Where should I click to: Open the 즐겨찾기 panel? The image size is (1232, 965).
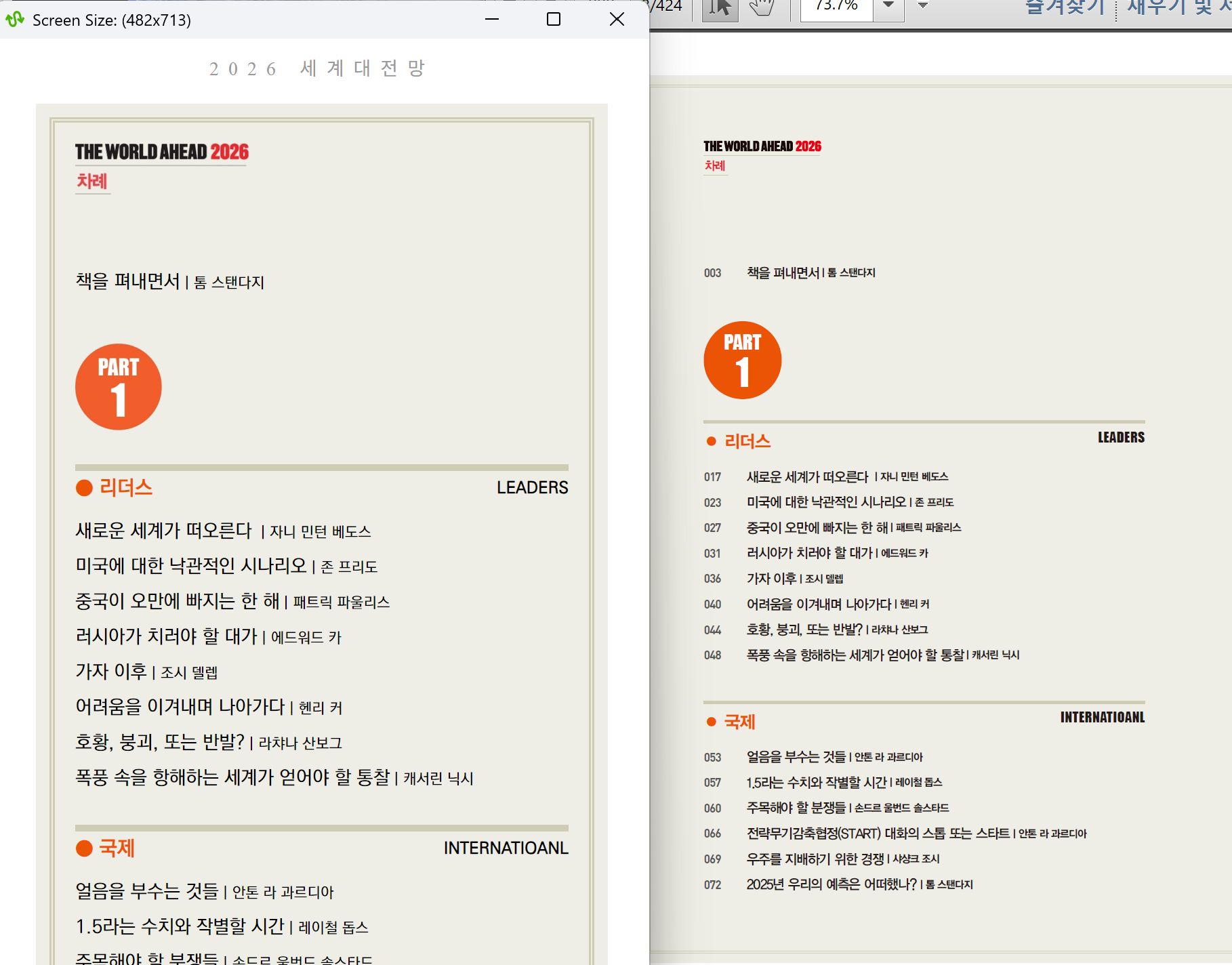point(1065,7)
